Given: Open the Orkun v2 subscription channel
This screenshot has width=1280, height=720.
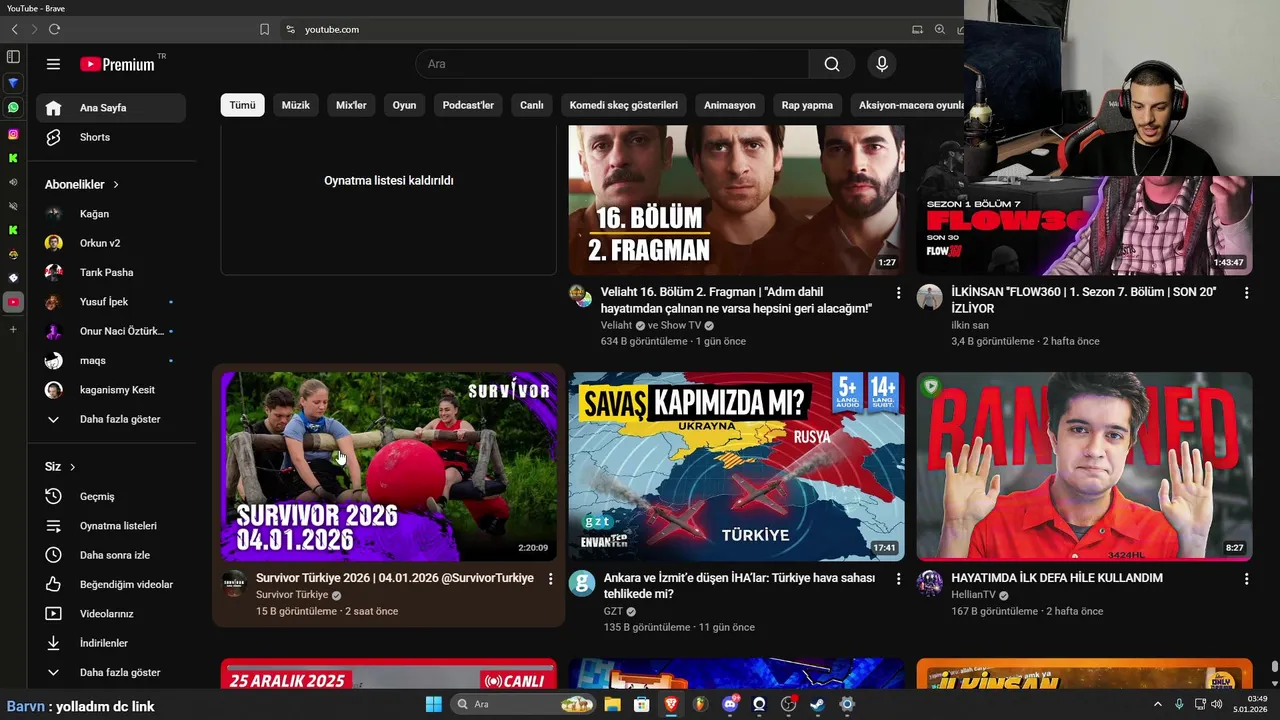Looking at the screenshot, I should point(111,243).
